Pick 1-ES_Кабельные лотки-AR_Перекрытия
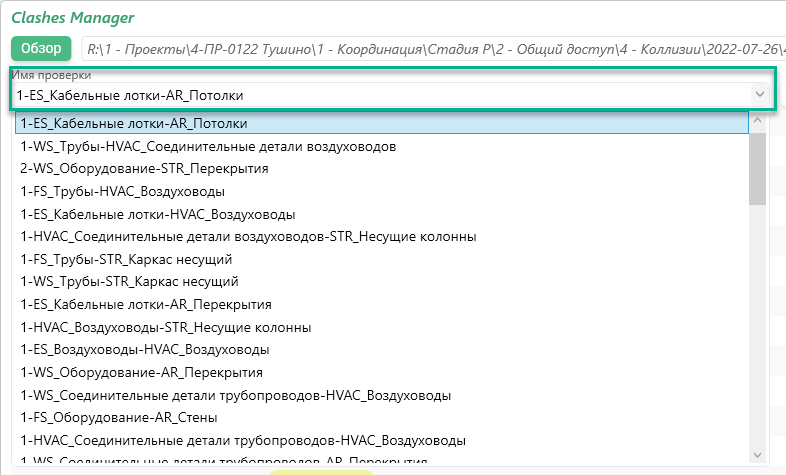The image size is (786, 475). [x=382, y=305]
